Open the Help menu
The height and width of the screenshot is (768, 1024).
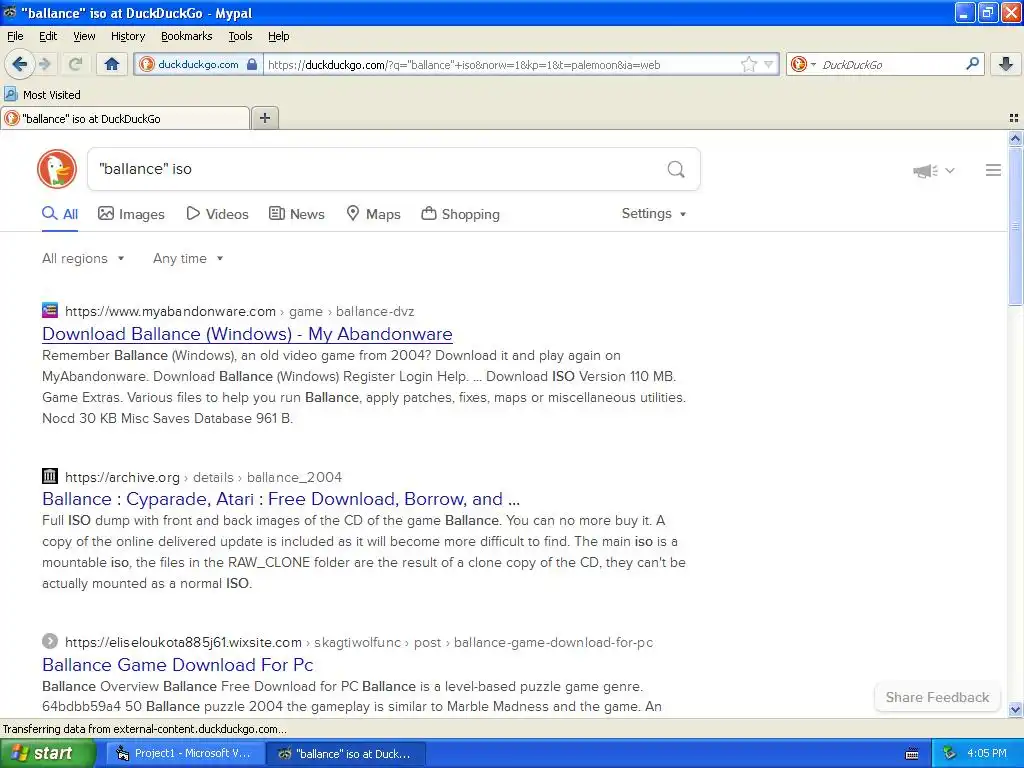(x=278, y=36)
